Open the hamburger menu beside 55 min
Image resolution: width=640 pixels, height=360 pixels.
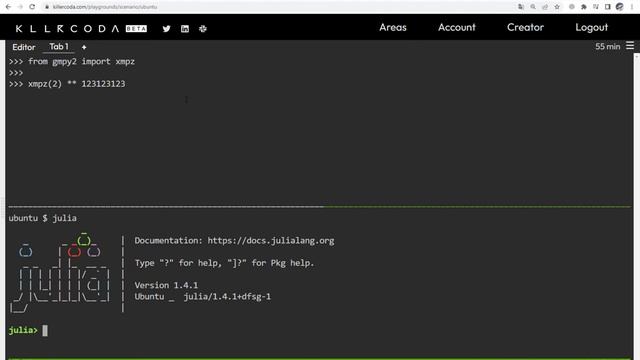(630, 46)
